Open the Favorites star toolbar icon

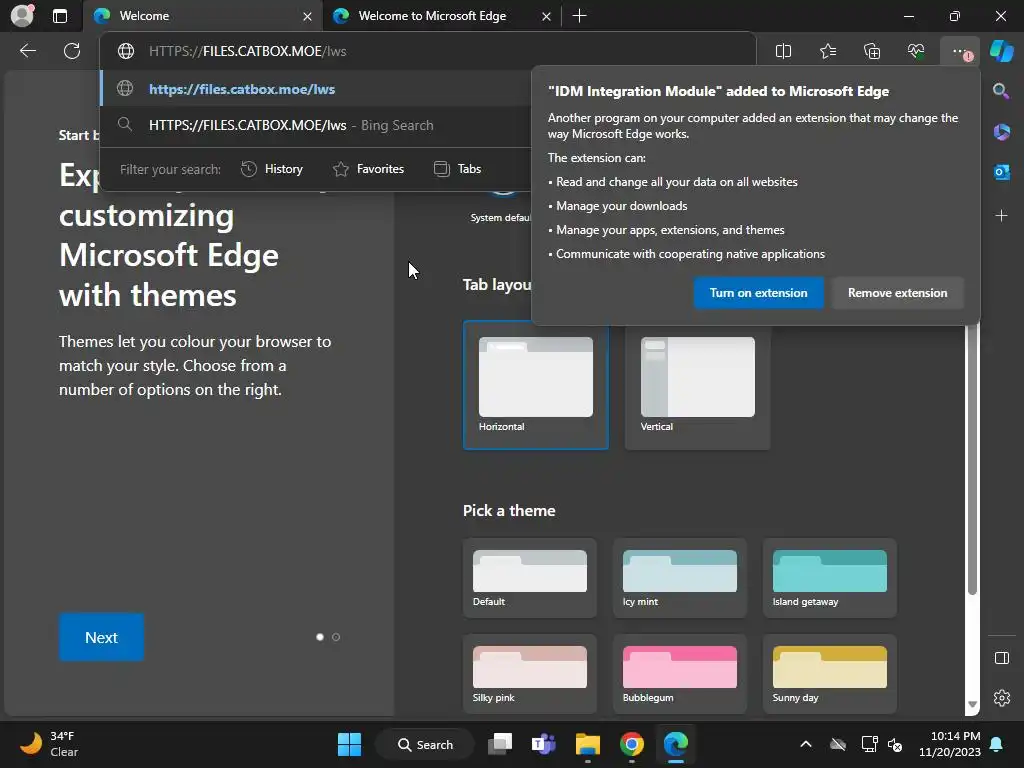(x=827, y=51)
